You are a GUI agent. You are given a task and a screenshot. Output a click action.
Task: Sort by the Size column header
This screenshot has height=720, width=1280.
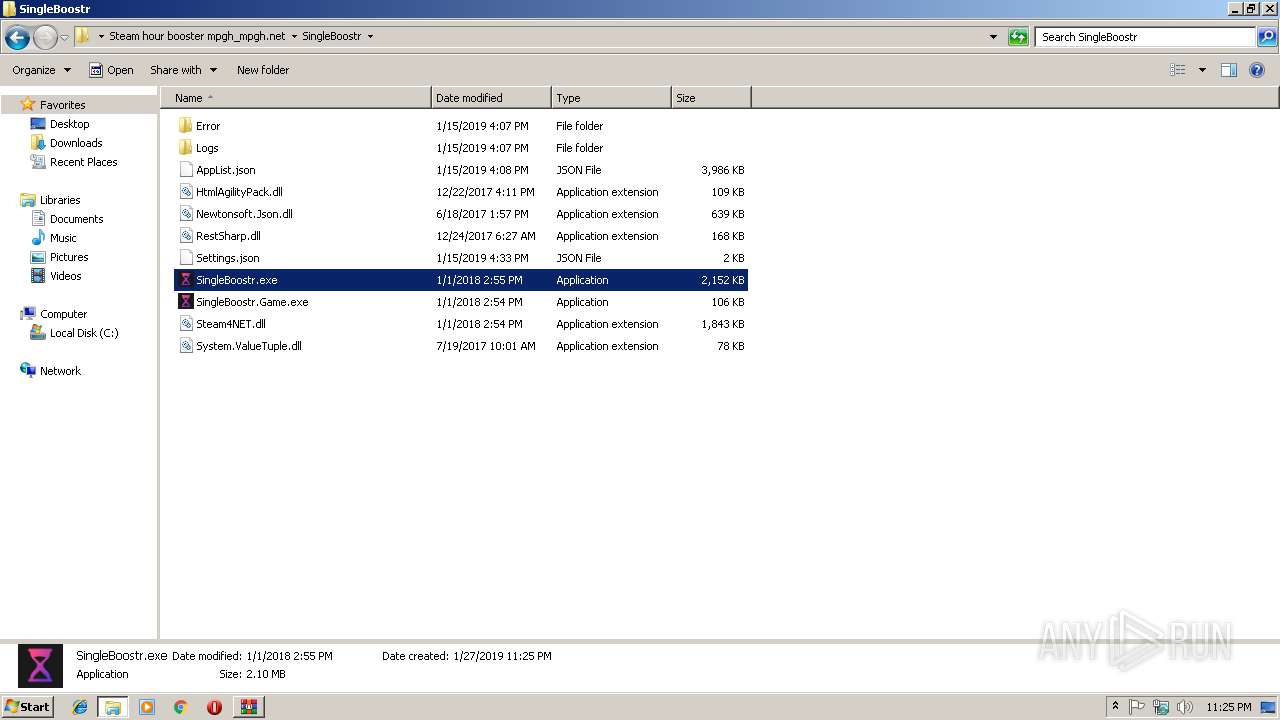(711, 98)
